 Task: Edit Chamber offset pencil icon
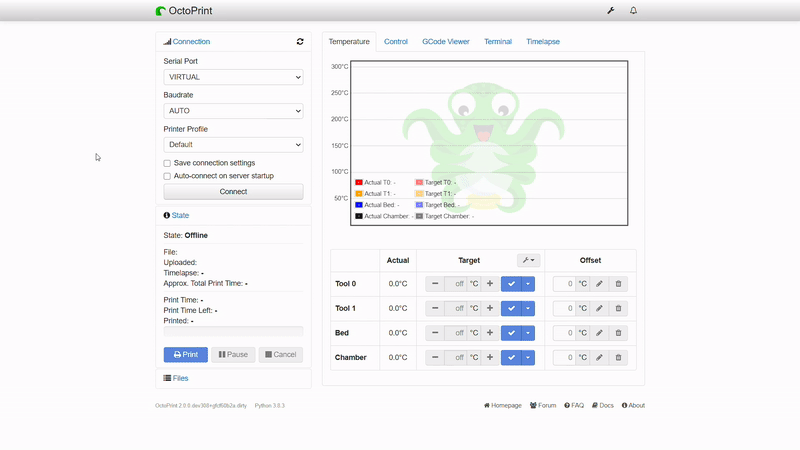599,357
